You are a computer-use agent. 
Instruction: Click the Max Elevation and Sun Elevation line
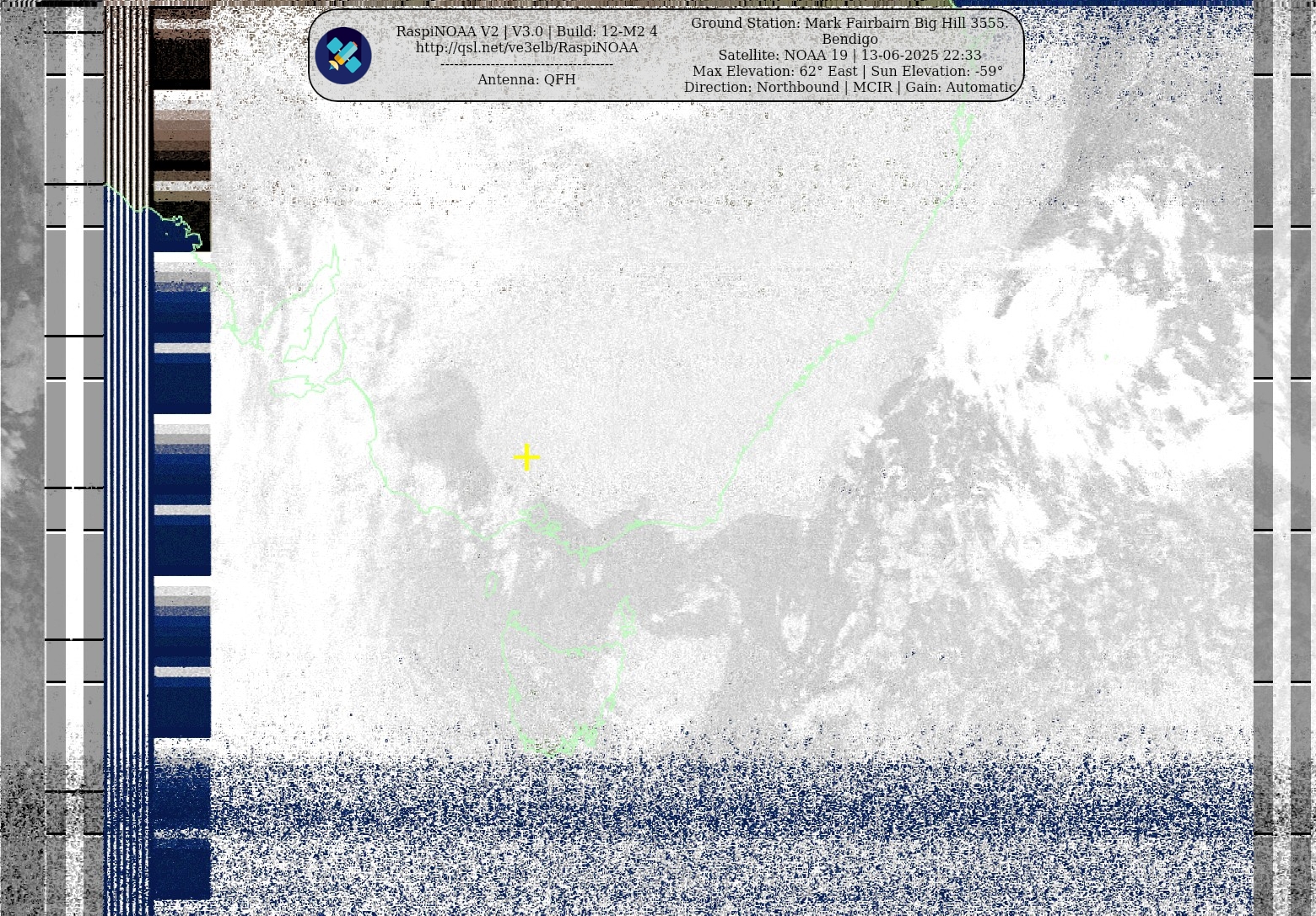click(849, 71)
